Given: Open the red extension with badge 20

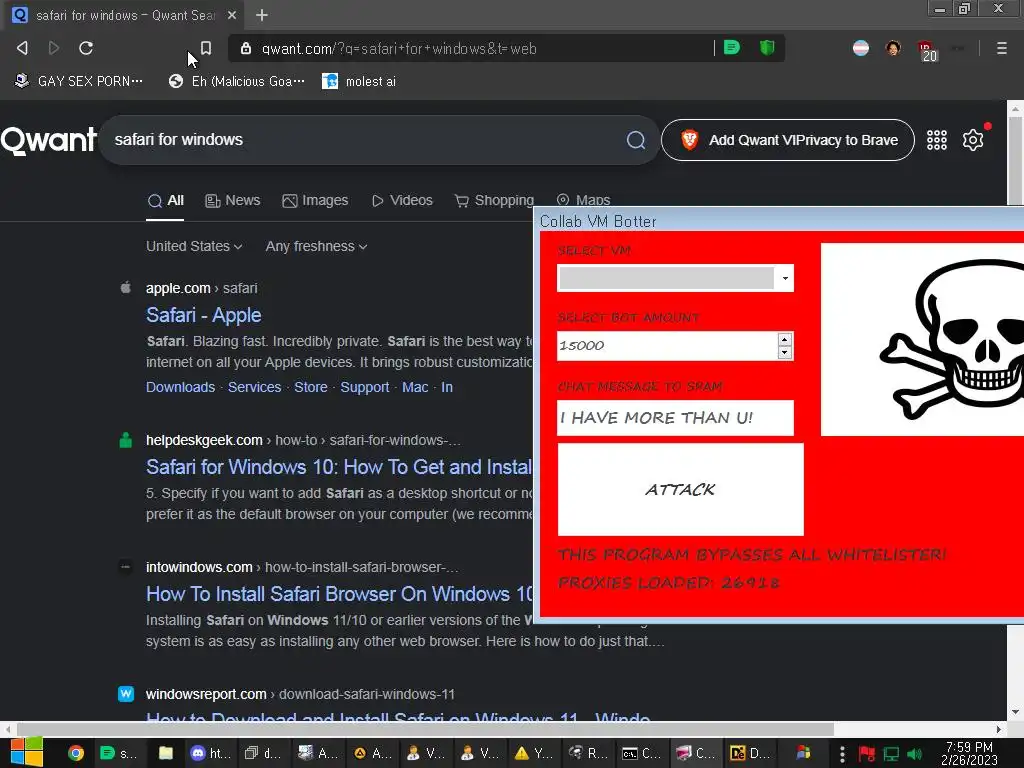Looking at the screenshot, I should point(927,50).
